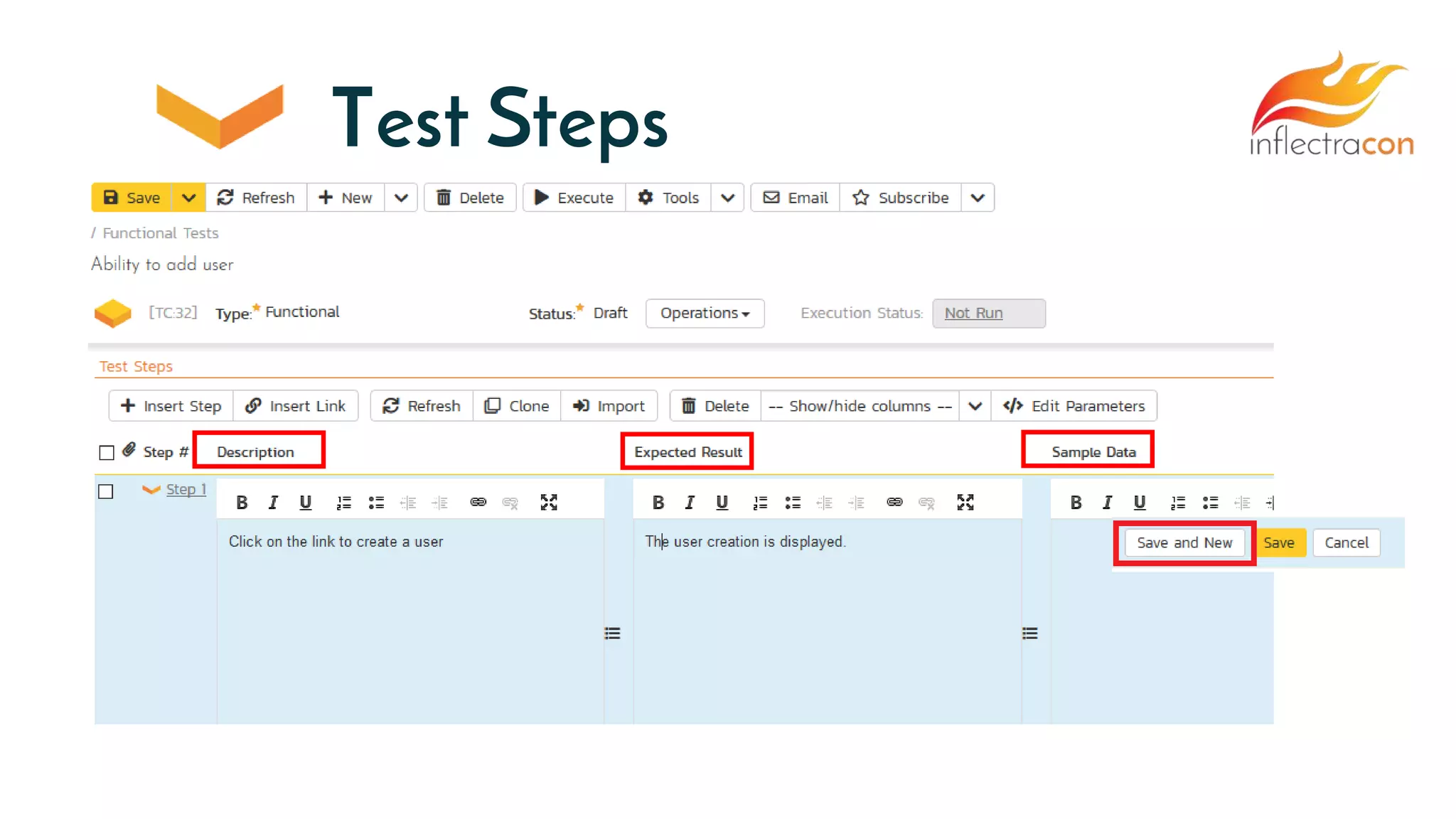Insert numbered list in Sample Data editor
The height and width of the screenshot is (819, 1456).
point(1179,503)
